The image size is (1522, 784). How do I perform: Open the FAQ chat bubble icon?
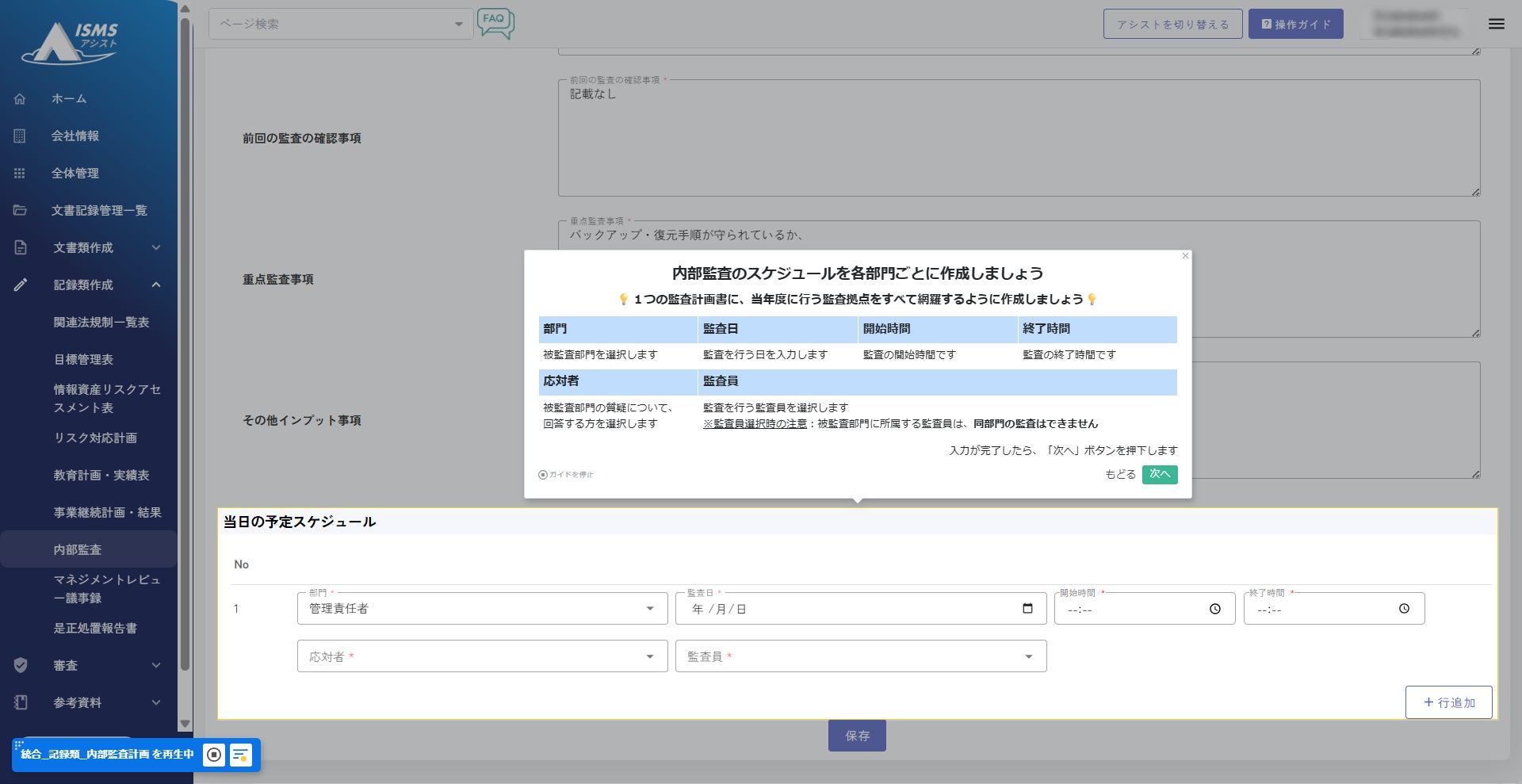(x=495, y=23)
